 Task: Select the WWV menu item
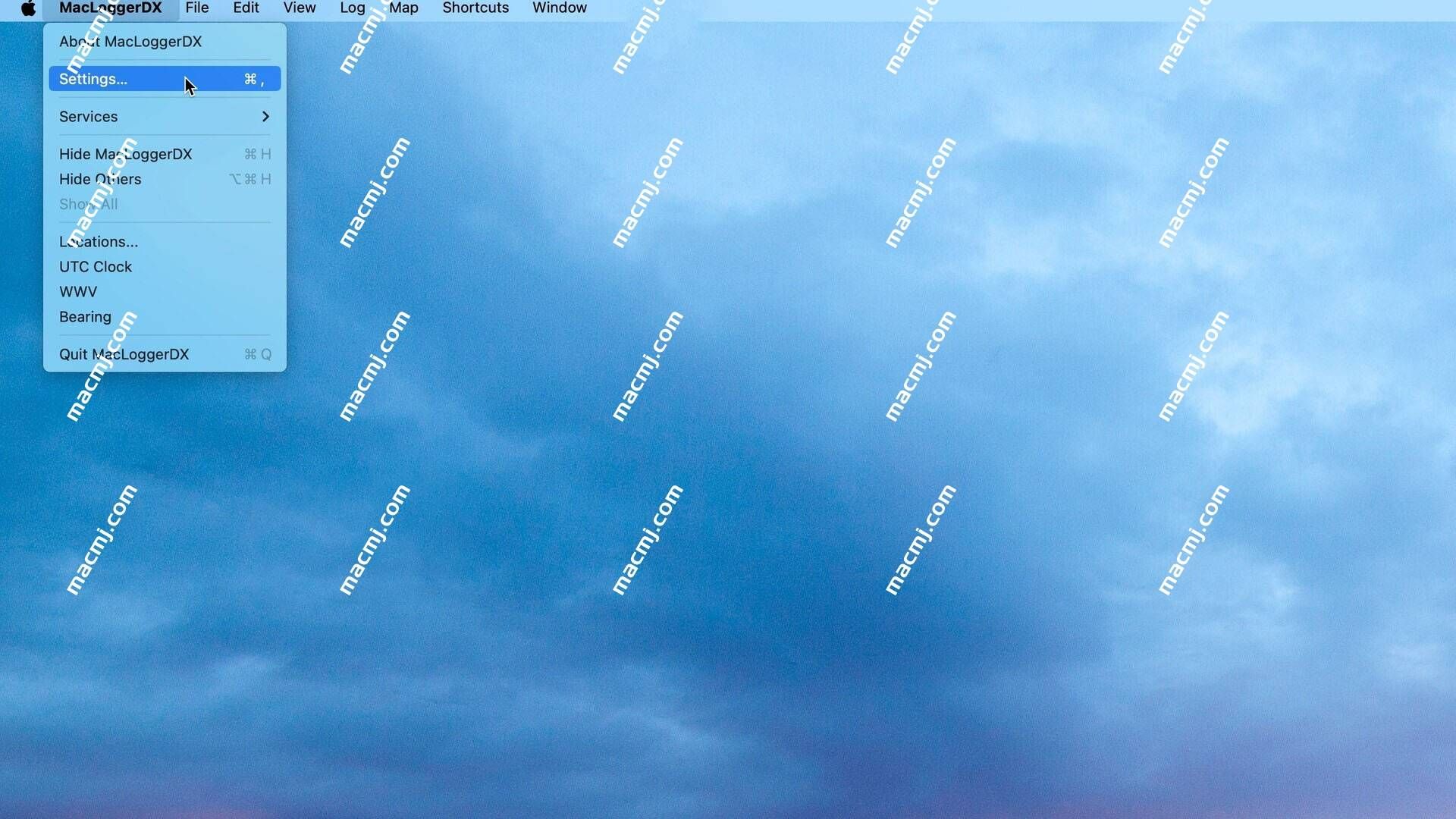[x=165, y=292]
